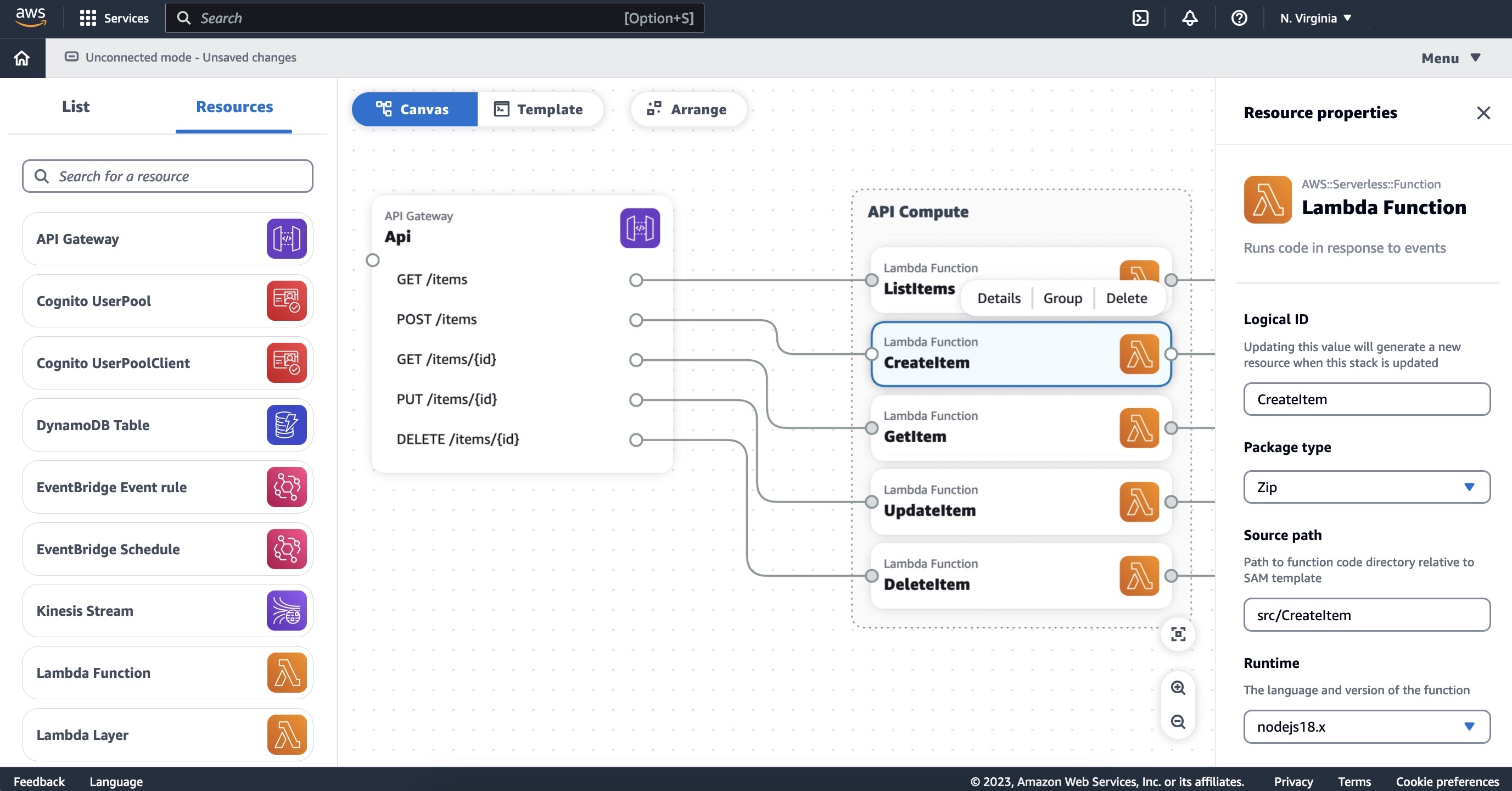Click the PUT /items/{id} route port

point(636,400)
